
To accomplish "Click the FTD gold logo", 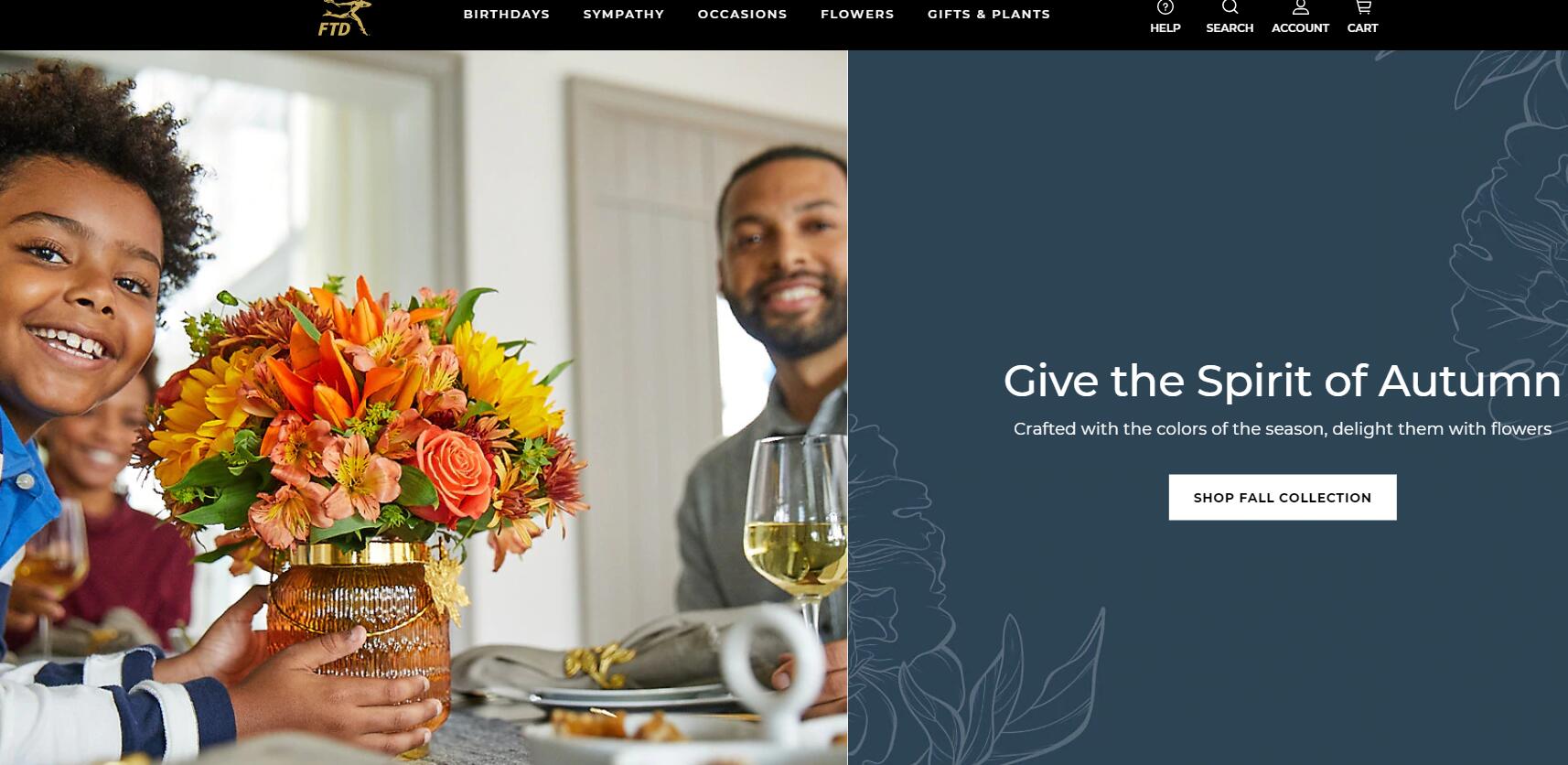I will pos(344,17).
